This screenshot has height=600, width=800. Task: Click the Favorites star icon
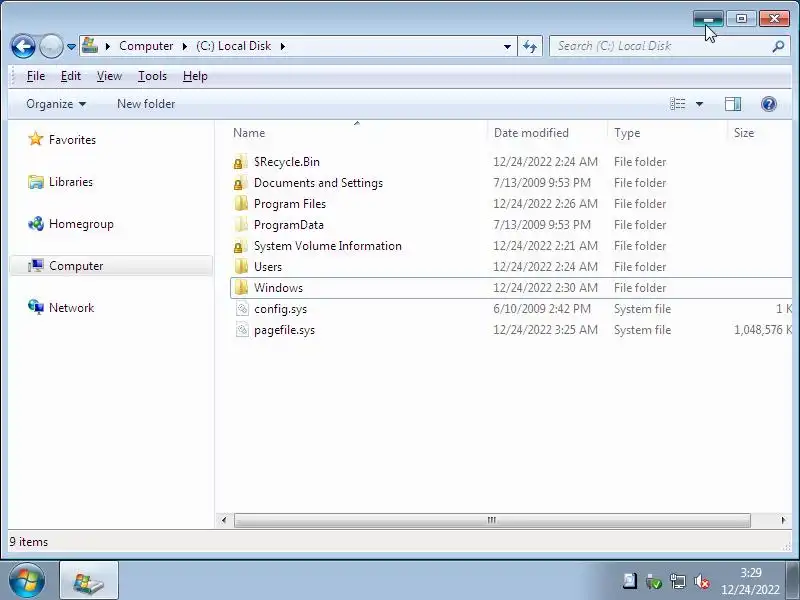click(x=36, y=139)
